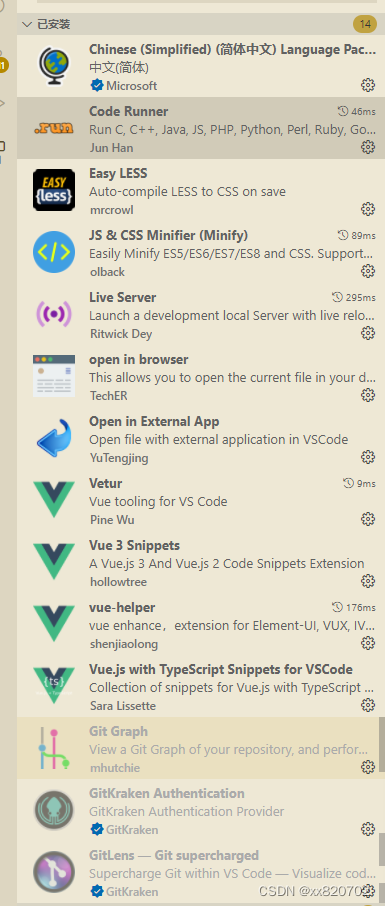Click Code Runner activation time 46ms
385x906 pixels.
tap(357, 112)
